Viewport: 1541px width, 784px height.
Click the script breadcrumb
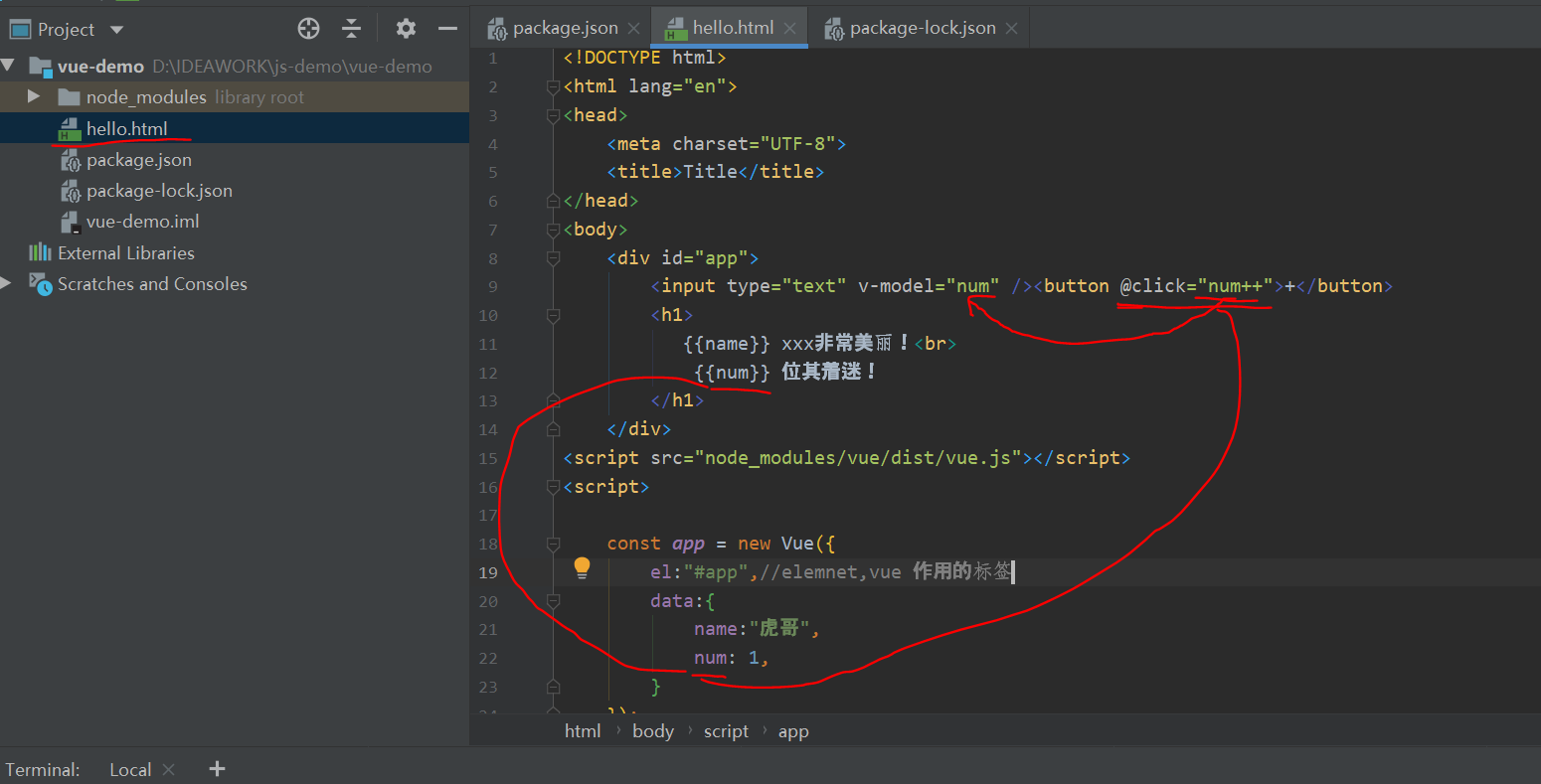(726, 730)
